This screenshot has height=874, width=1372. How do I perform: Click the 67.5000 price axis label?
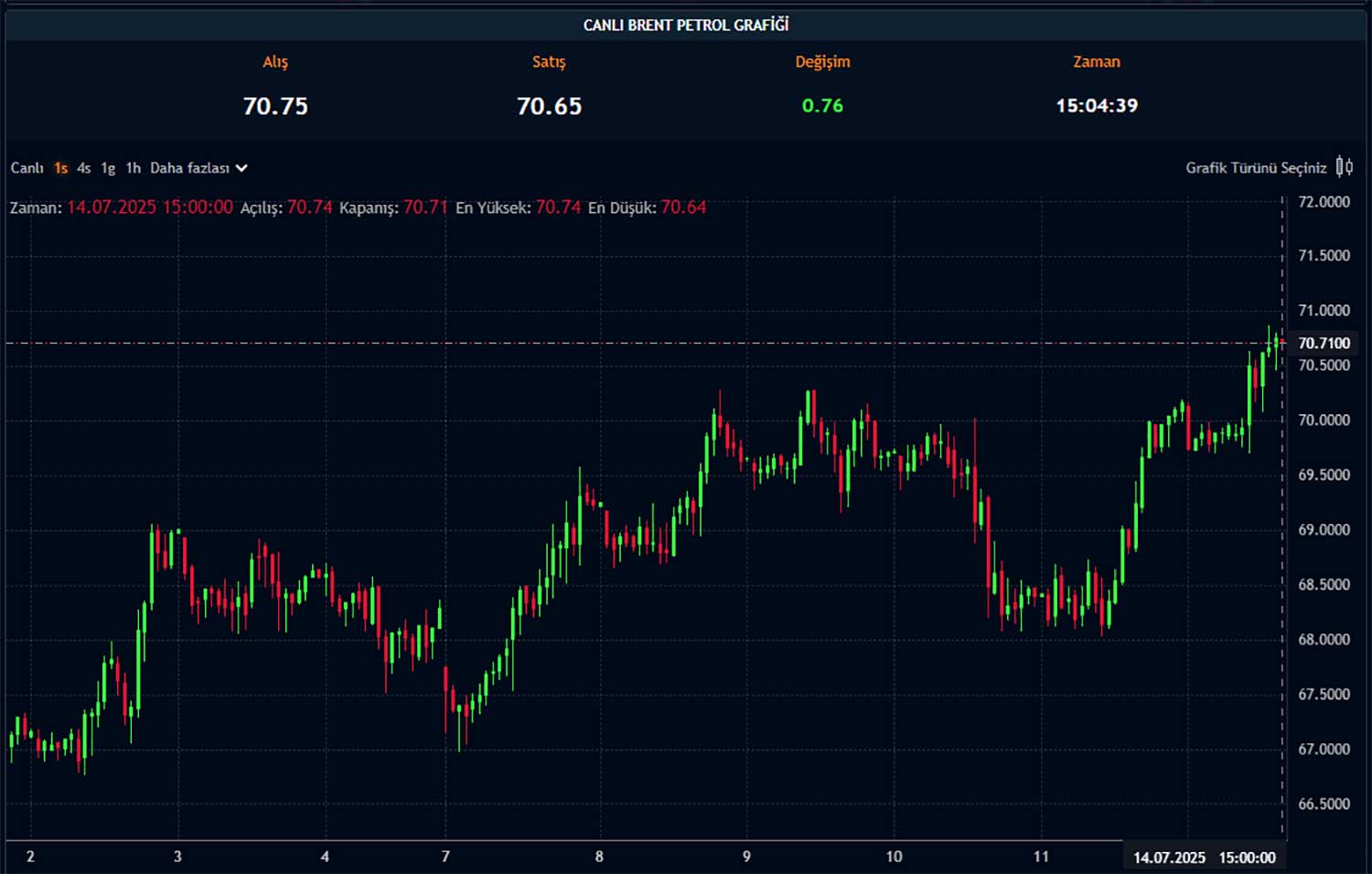1324,695
